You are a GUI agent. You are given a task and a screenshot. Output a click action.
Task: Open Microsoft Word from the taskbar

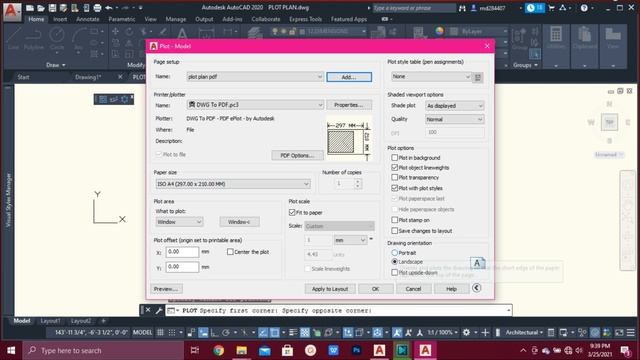click(x=333, y=350)
